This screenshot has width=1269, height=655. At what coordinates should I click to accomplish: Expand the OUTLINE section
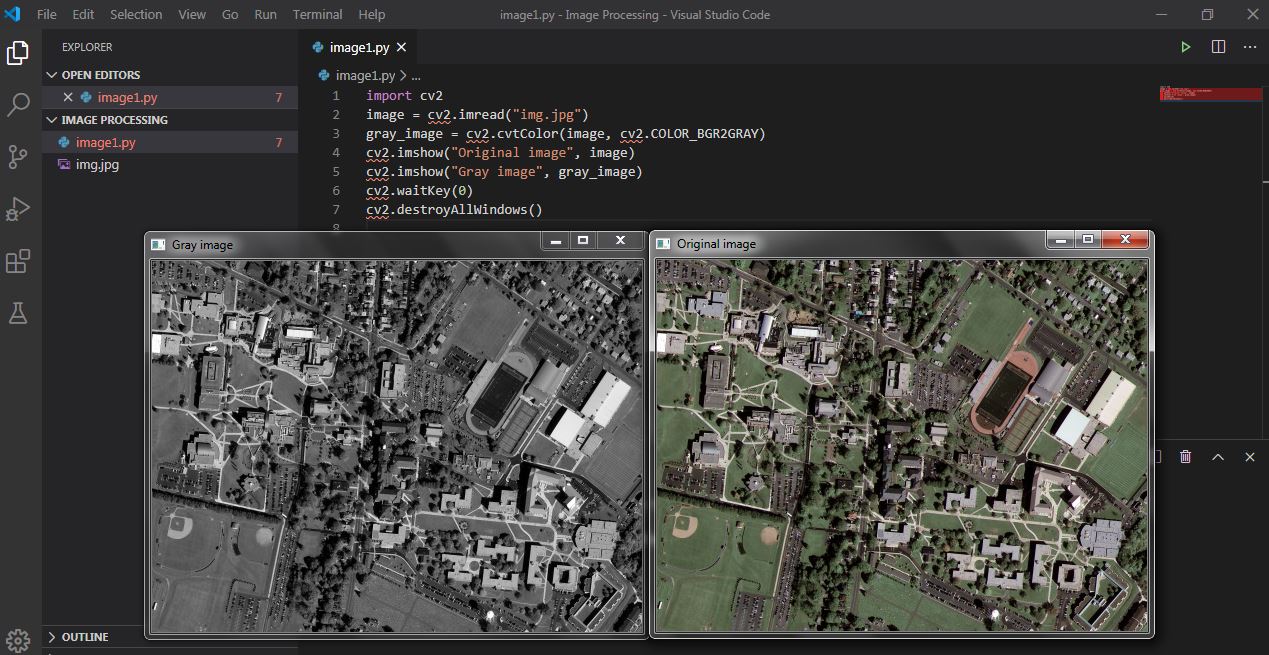click(x=52, y=637)
